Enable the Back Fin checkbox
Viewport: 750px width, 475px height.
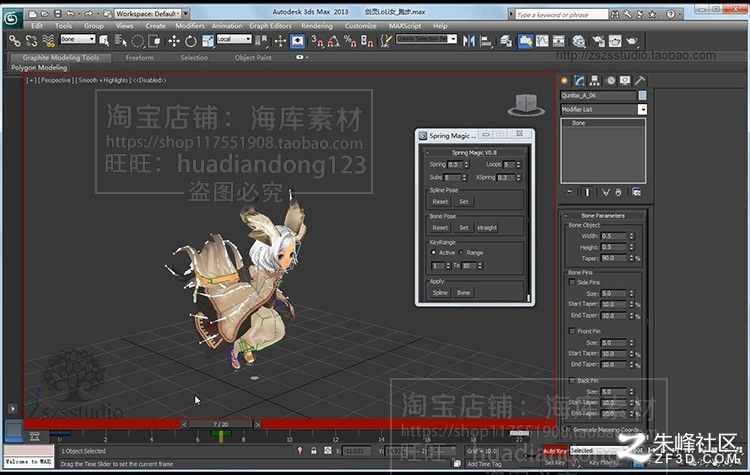572,380
